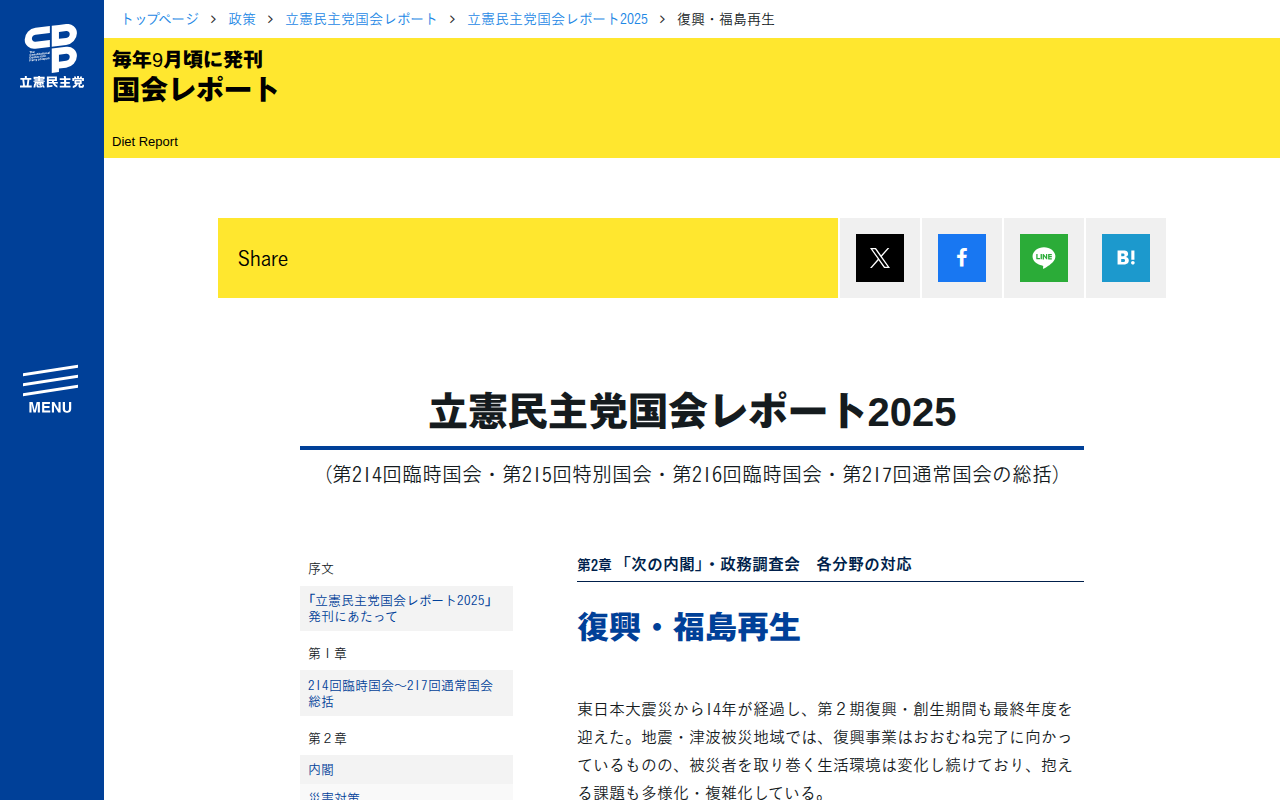
Task: Go to トップページ breadcrumb link
Action: tap(160, 19)
